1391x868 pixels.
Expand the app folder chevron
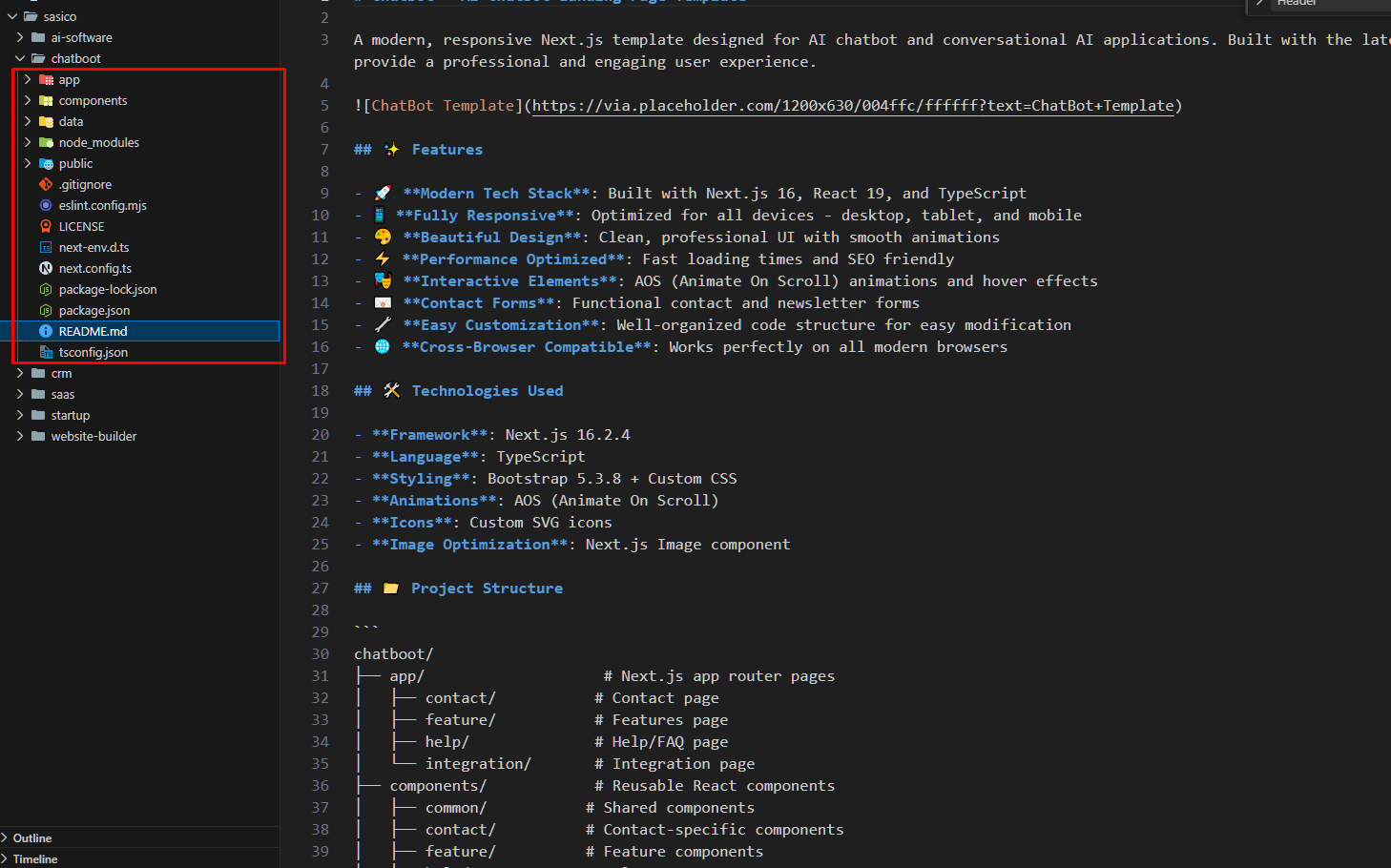(28, 80)
